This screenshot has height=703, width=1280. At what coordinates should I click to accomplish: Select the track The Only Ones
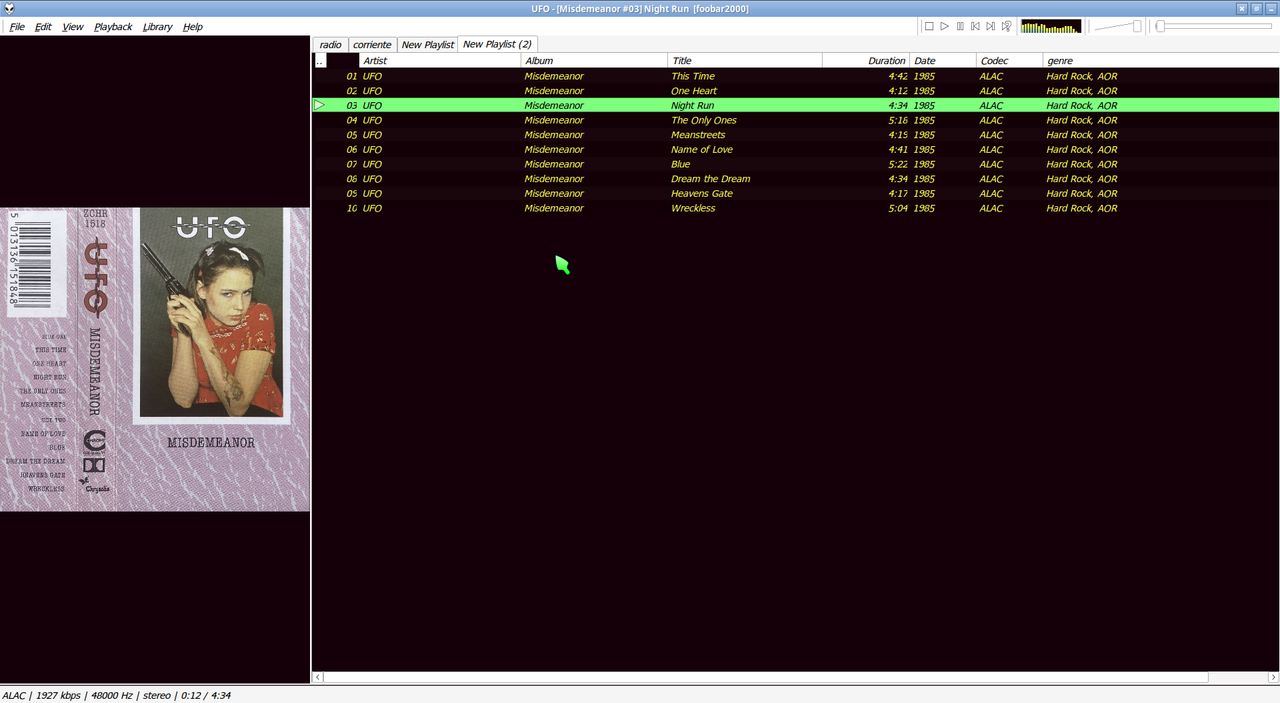795,120
